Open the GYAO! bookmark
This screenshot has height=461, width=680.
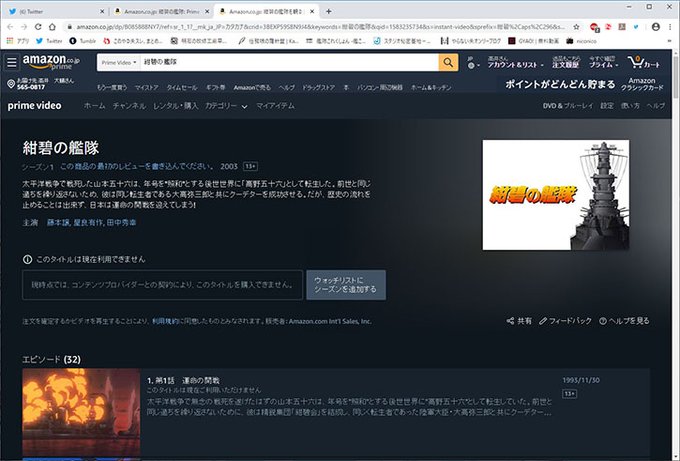pos(533,41)
